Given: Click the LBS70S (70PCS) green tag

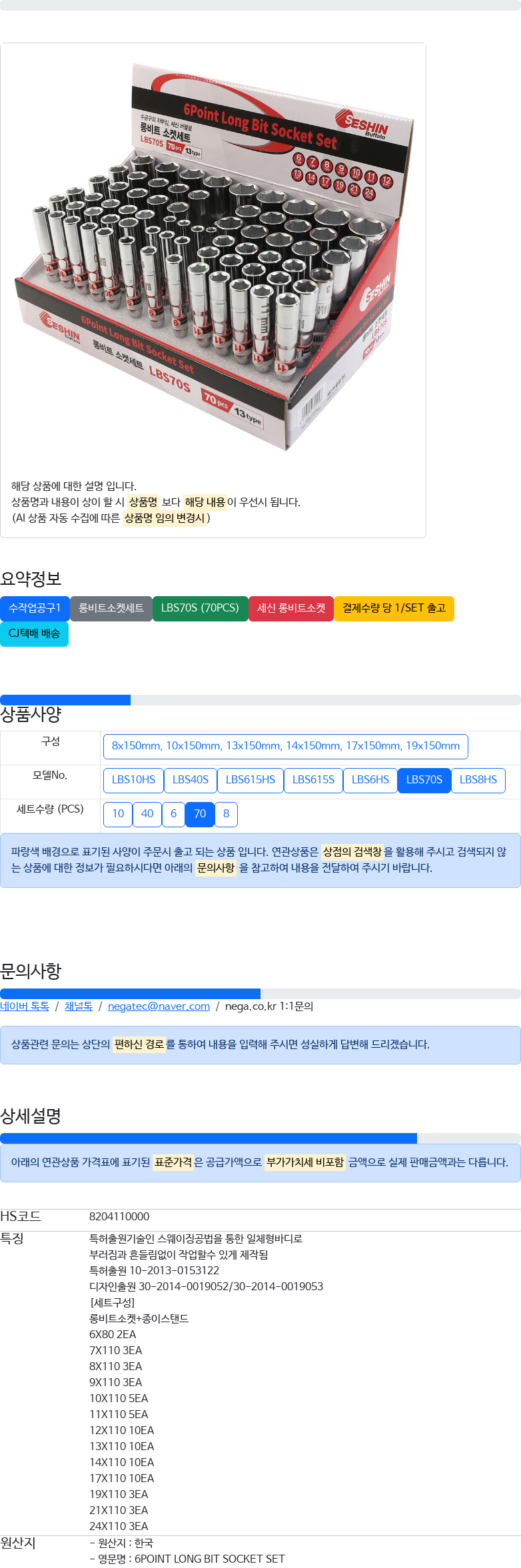Looking at the screenshot, I should tap(200, 608).
